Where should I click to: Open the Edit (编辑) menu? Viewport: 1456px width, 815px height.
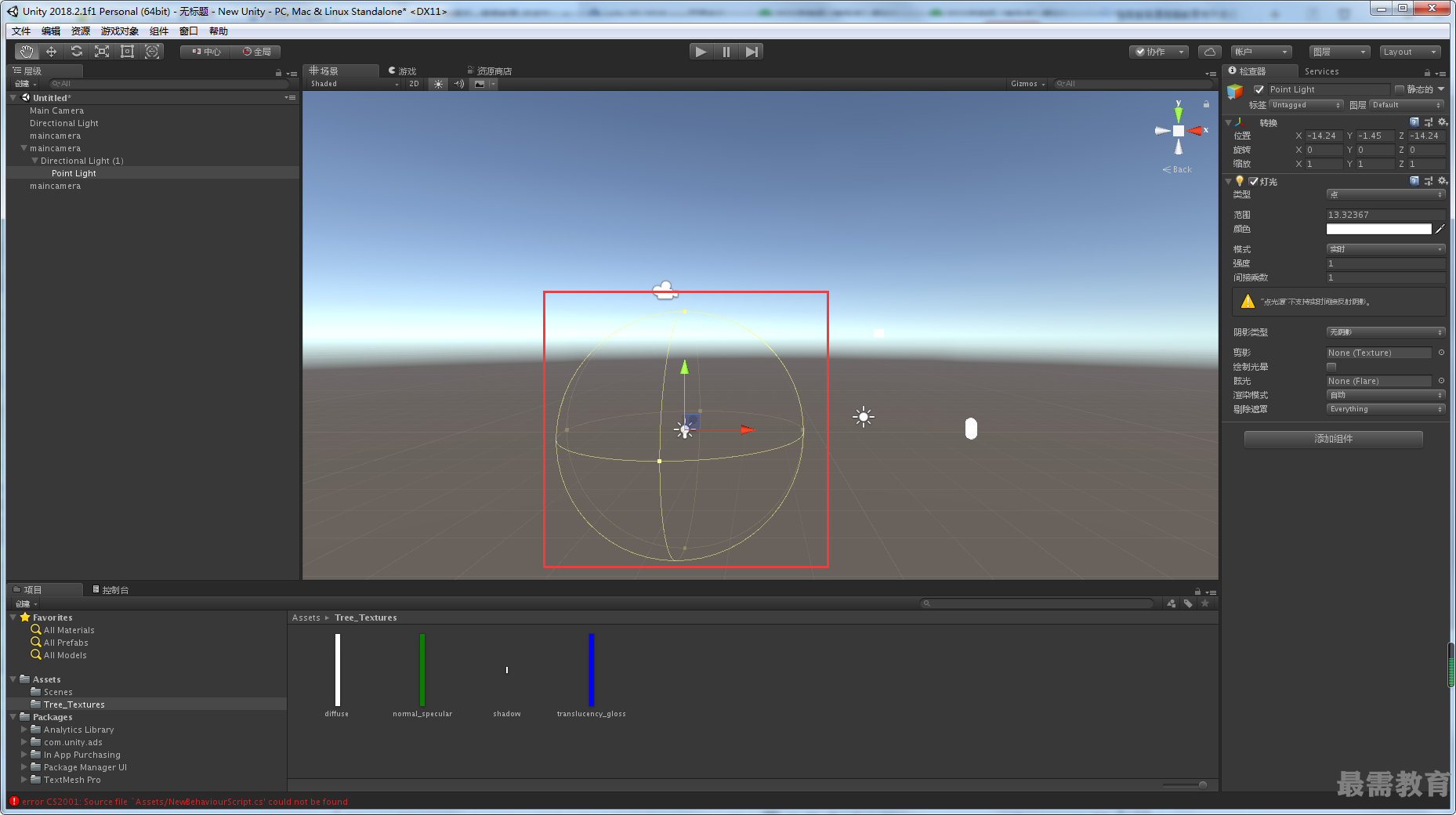click(x=51, y=31)
